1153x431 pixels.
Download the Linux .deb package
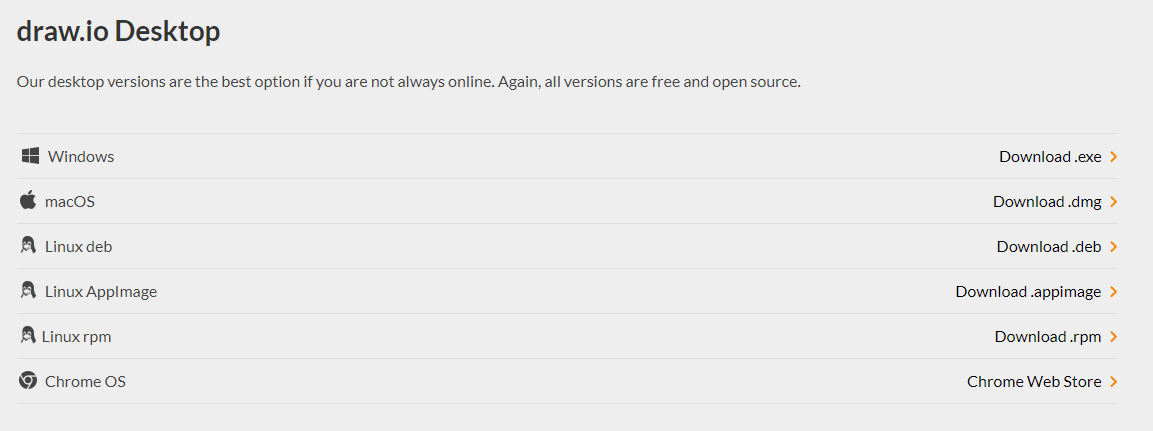coord(1049,247)
